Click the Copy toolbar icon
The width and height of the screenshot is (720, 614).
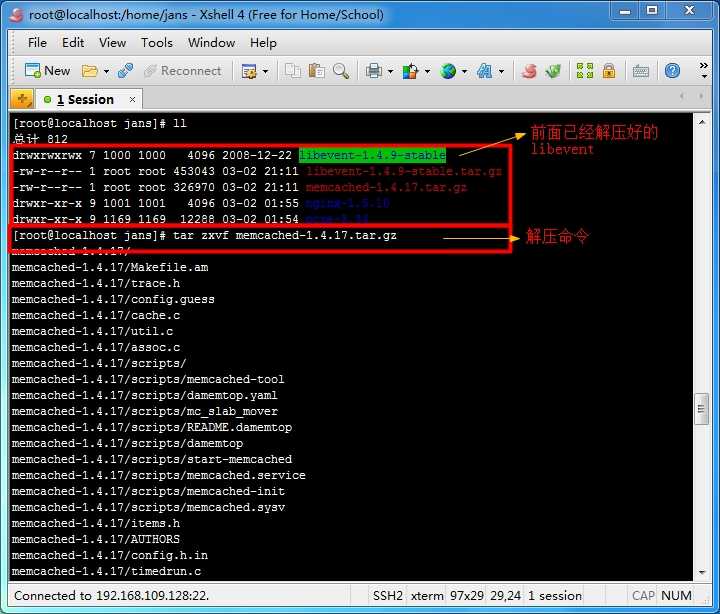click(x=292, y=71)
